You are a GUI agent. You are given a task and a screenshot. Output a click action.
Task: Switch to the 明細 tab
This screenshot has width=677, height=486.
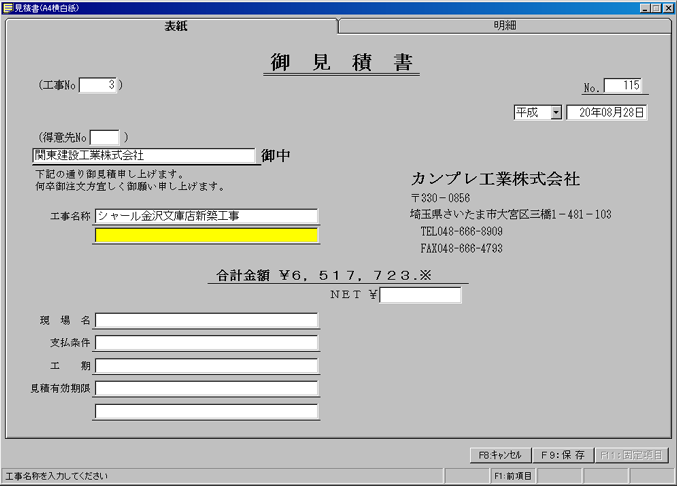(x=505, y=26)
